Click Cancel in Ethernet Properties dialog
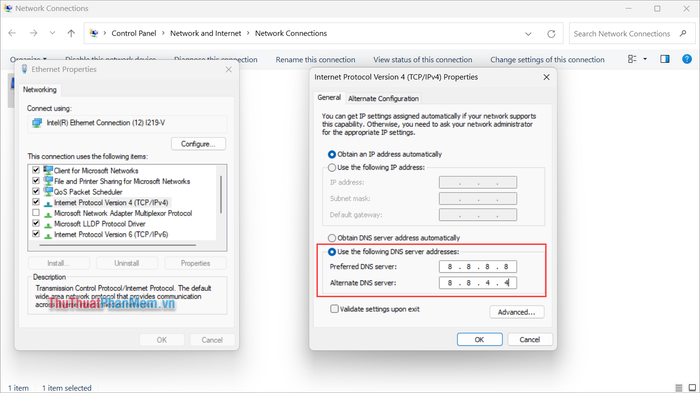Viewport: 700px width, 393px height. (212, 340)
